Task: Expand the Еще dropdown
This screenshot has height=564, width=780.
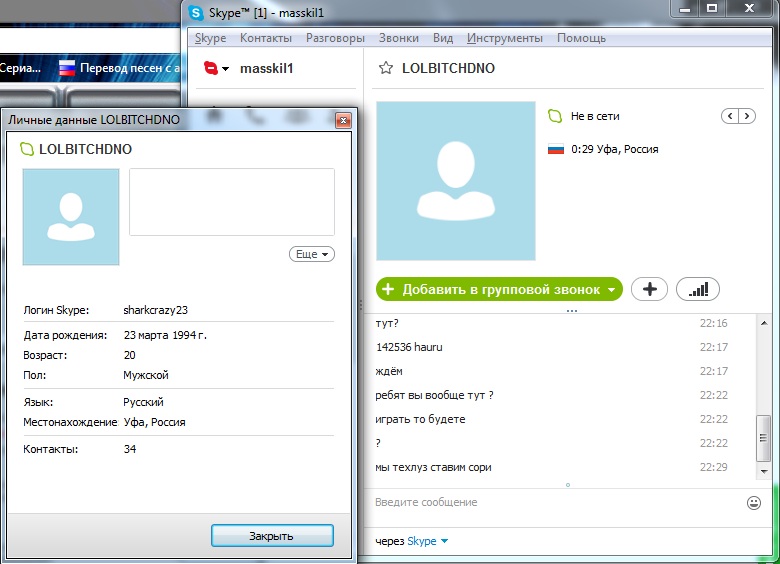Action: 312,254
